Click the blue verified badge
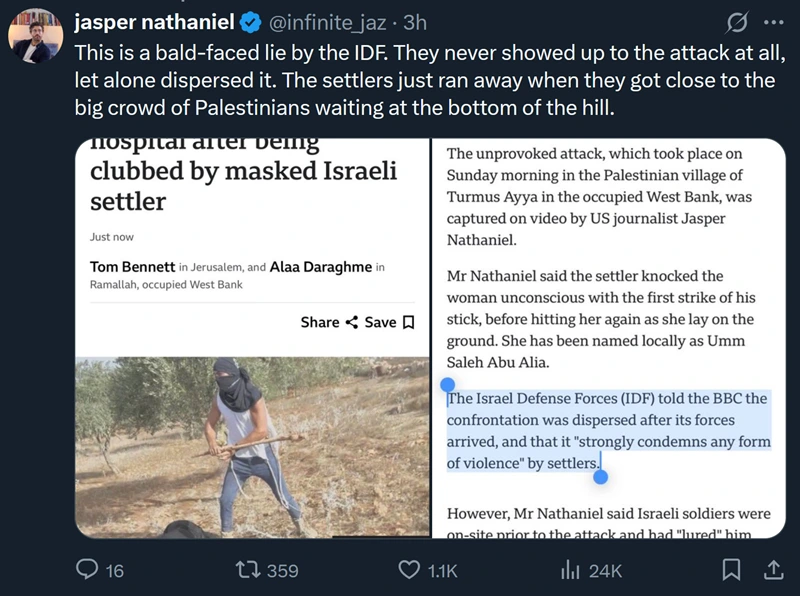The height and width of the screenshot is (596, 800). pyautogui.click(x=248, y=22)
